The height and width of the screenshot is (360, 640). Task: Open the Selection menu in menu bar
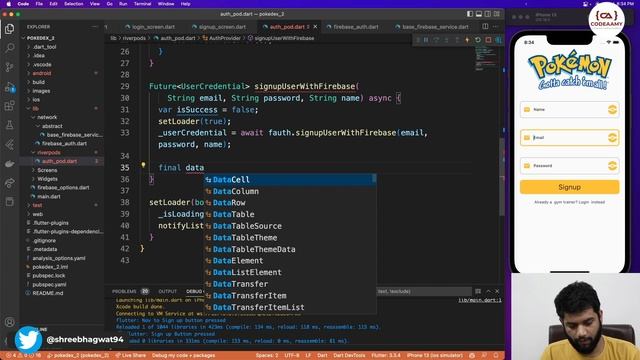(73, 4)
